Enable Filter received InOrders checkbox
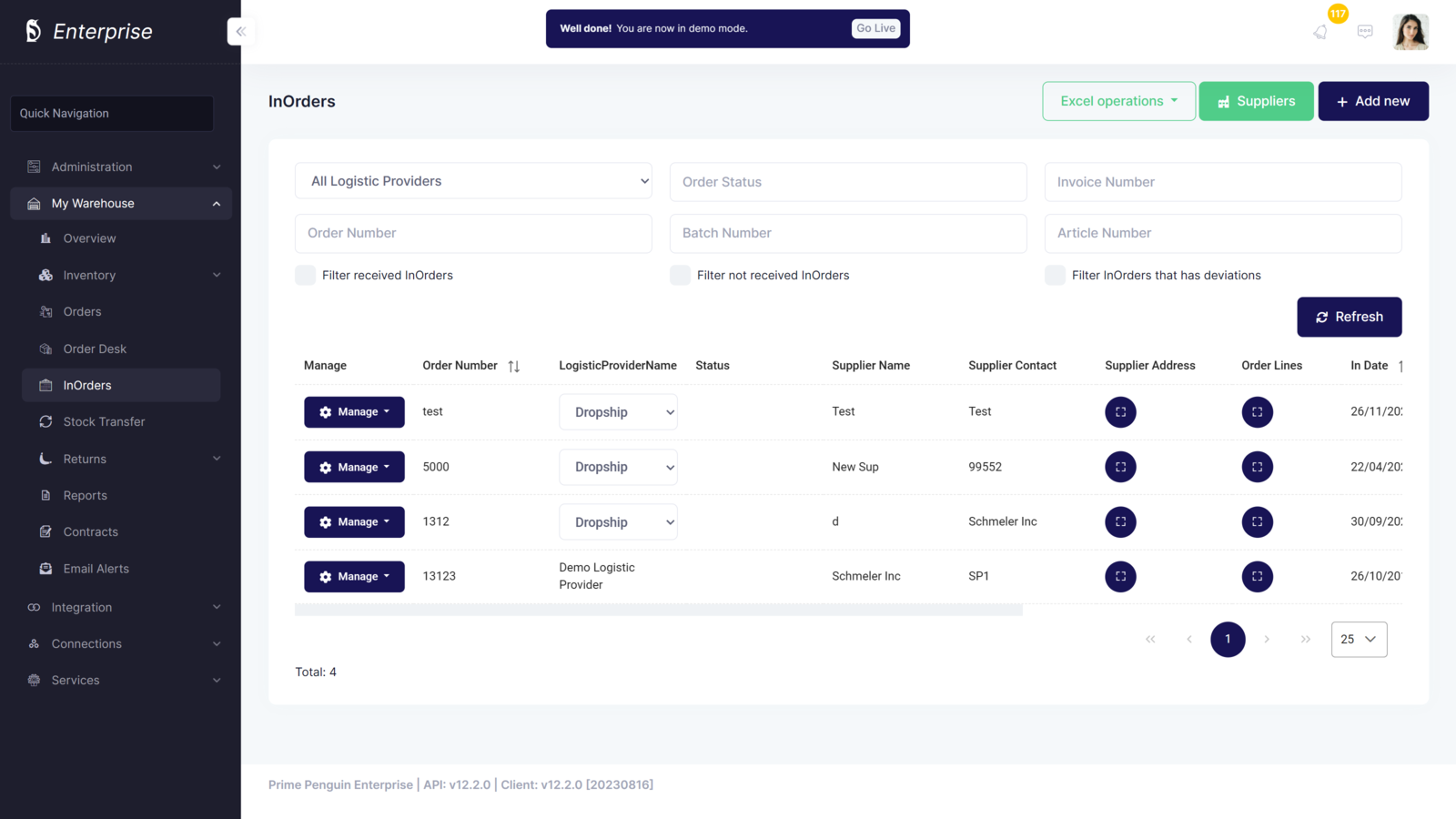Screen dimensions: 1456x819 click(306, 275)
